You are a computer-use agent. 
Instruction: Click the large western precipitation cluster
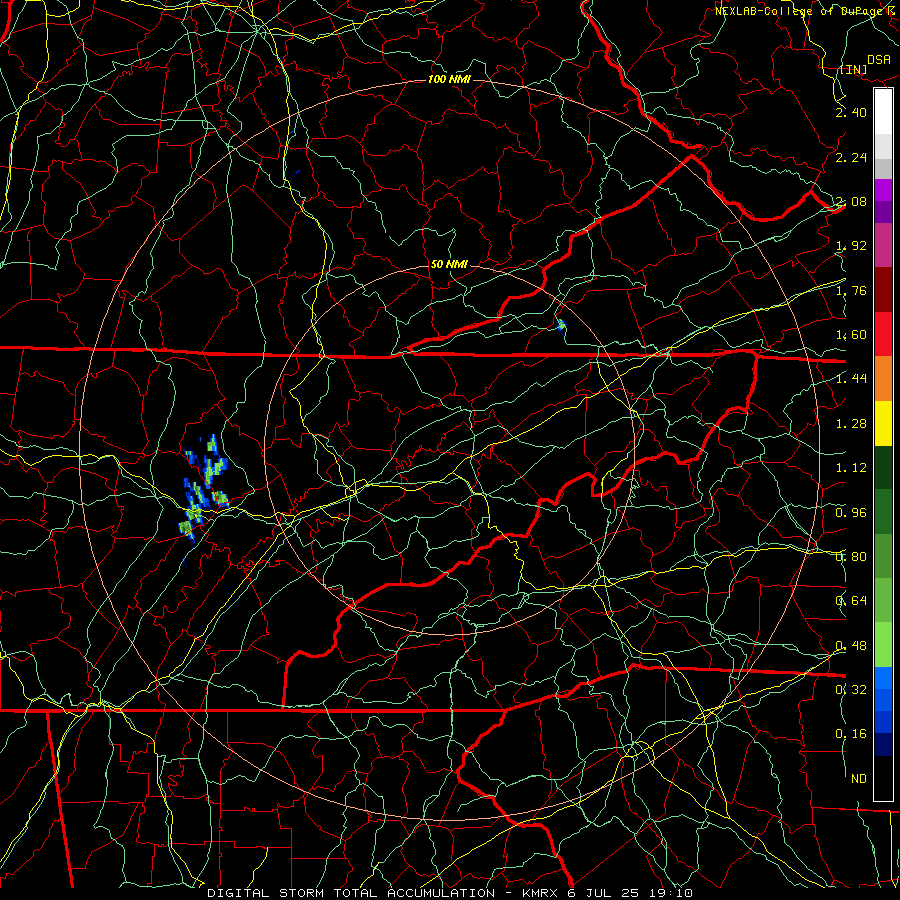point(203,490)
